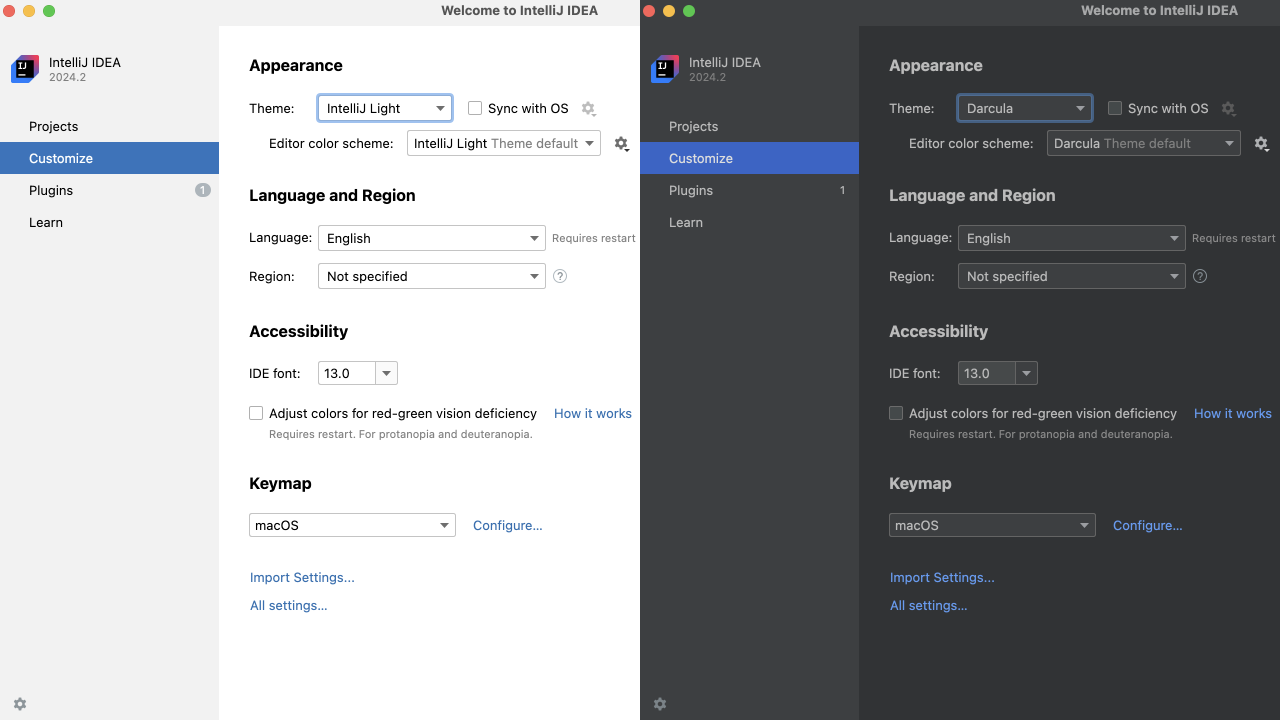
Task: Open Theme dropdown showing IntelliJ Light
Action: (x=385, y=108)
